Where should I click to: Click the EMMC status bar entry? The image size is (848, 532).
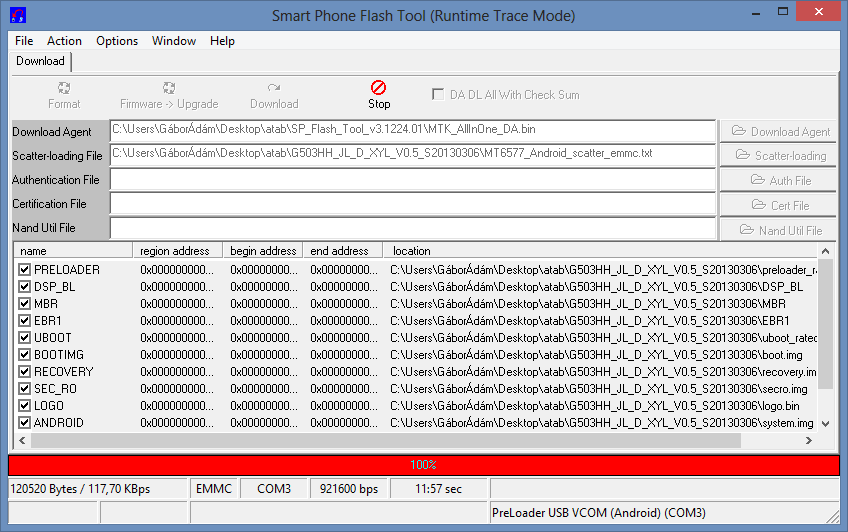tap(214, 489)
